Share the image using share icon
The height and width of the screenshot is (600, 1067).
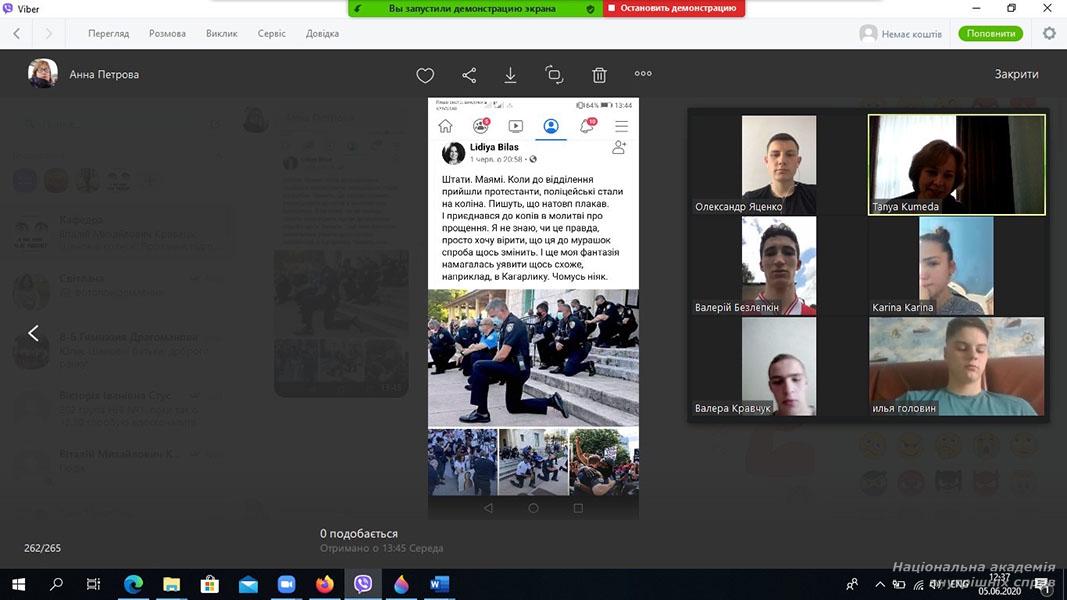(469, 75)
